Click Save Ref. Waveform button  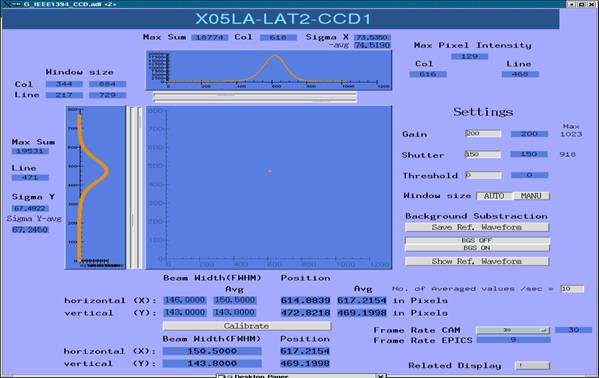pyautogui.click(x=477, y=227)
